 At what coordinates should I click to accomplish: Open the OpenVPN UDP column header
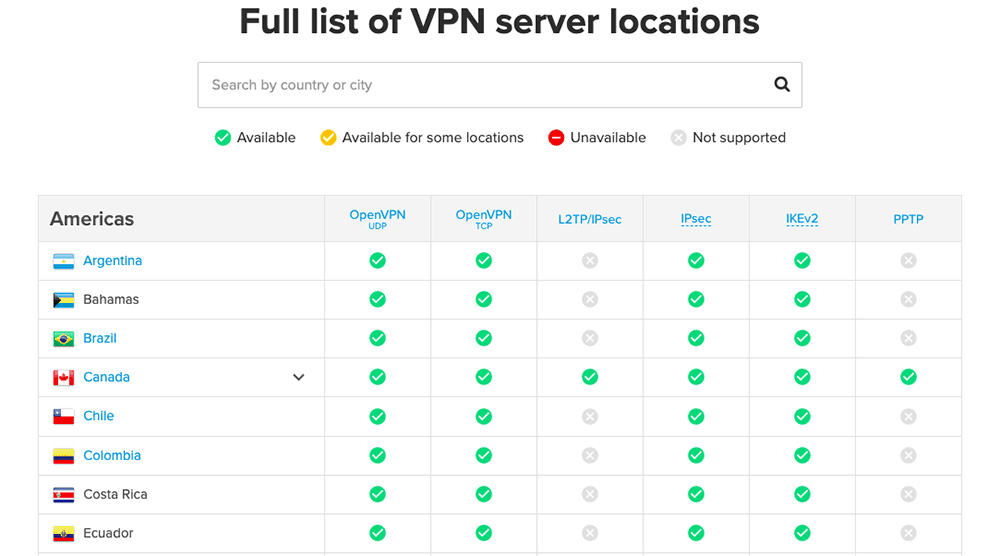pos(377,218)
